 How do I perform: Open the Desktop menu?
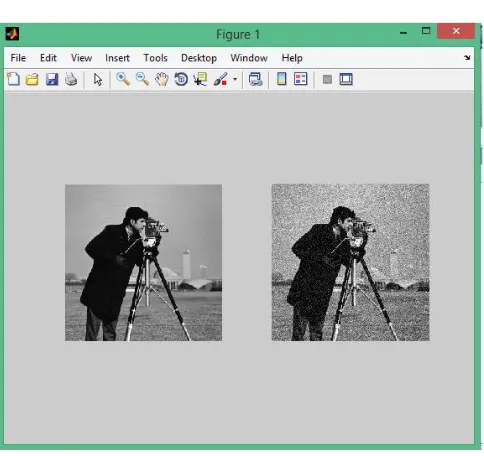point(199,58)
